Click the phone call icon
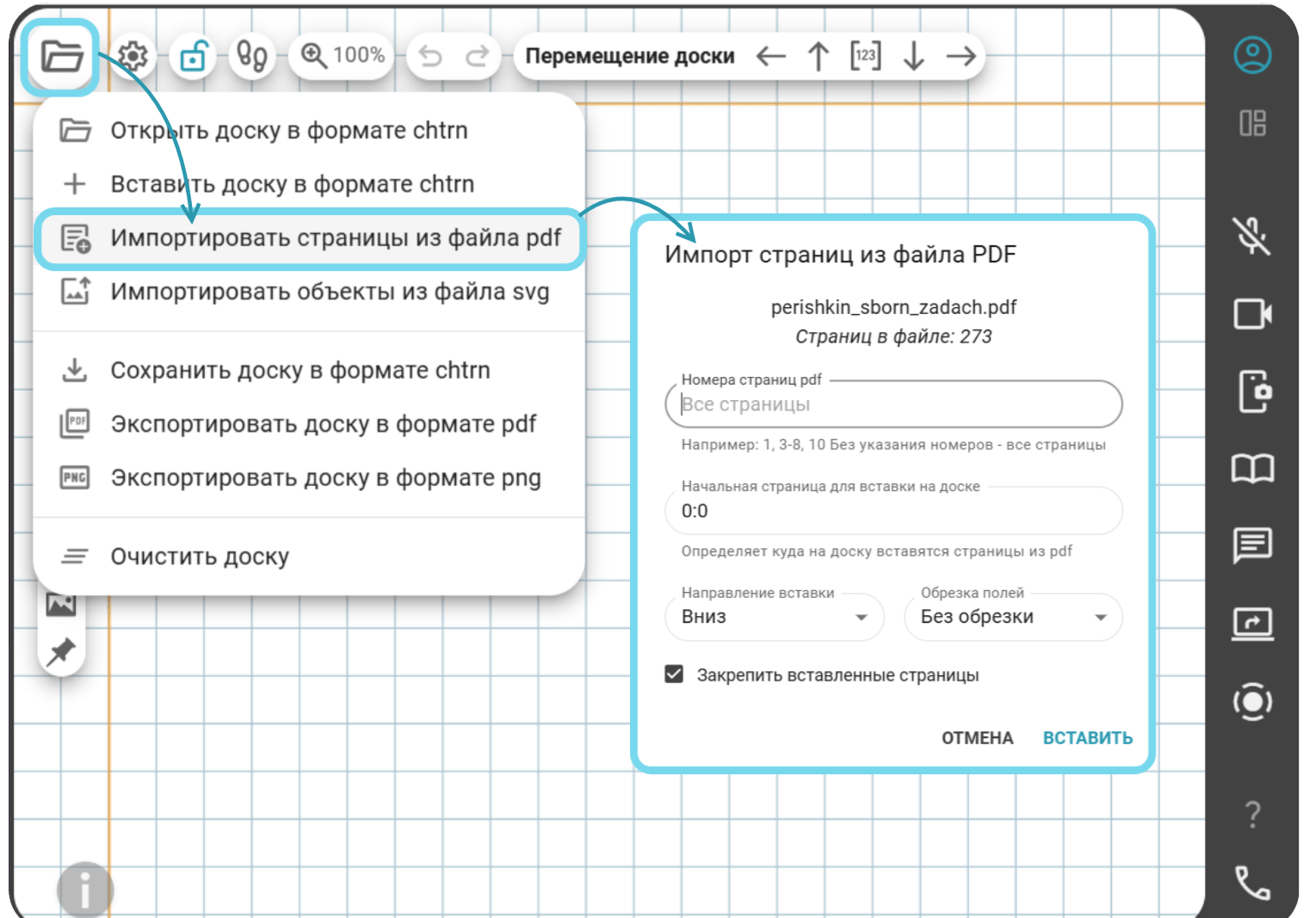Viewport: 1316px width, 918px height. coord(1252,883)
